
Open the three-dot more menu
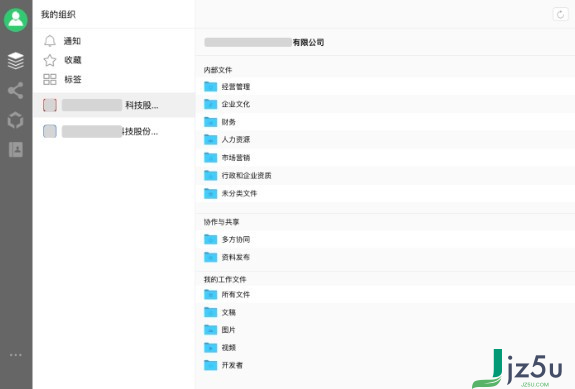pyautogui.click(x=16, y=355)
